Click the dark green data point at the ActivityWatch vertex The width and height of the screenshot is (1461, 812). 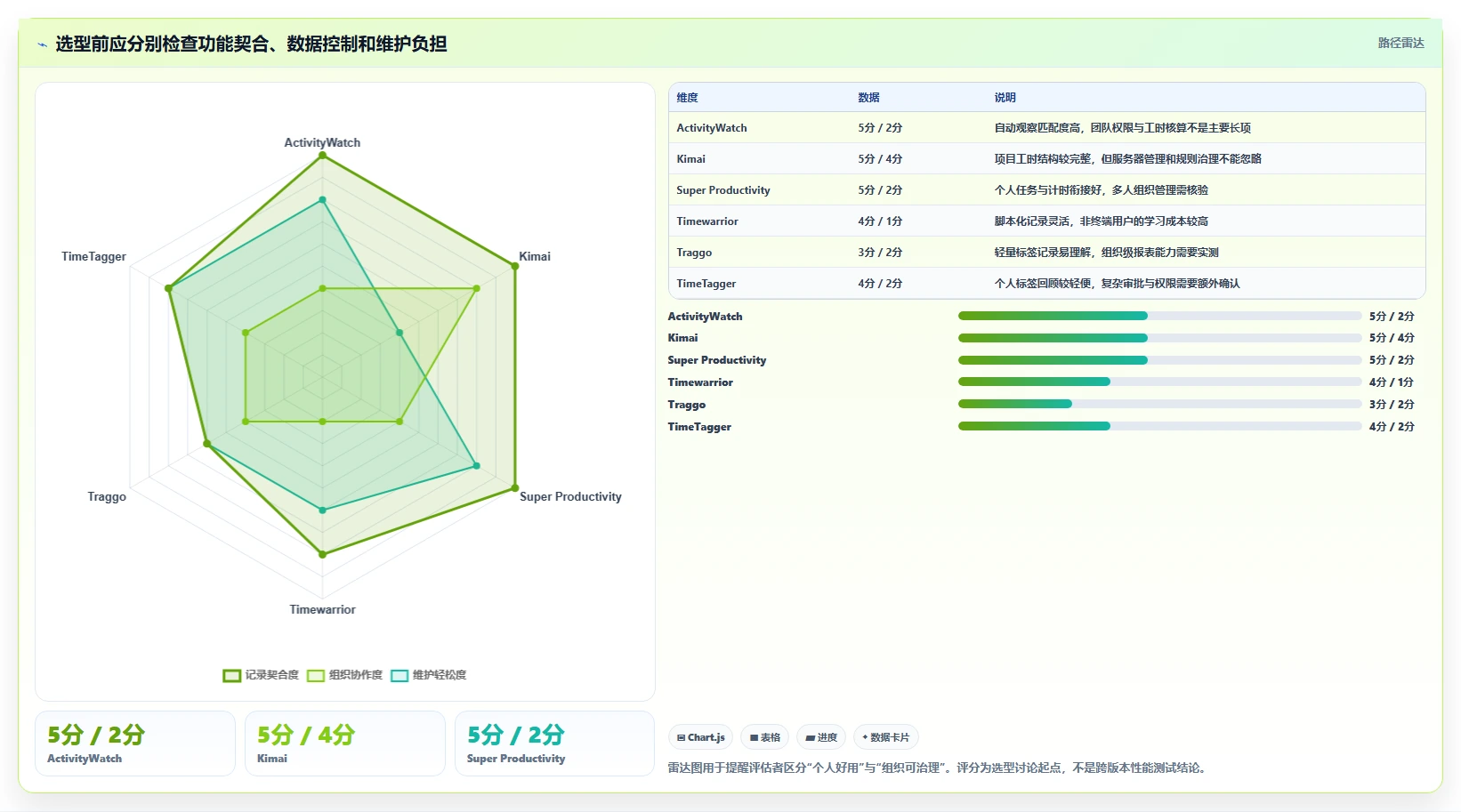pyautogui.click(x=322, y=156)
